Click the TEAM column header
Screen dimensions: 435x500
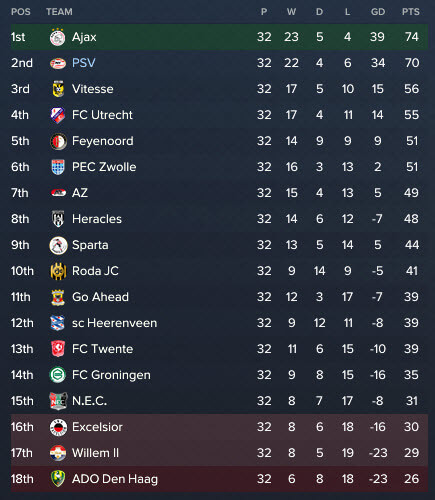[59, 12]
